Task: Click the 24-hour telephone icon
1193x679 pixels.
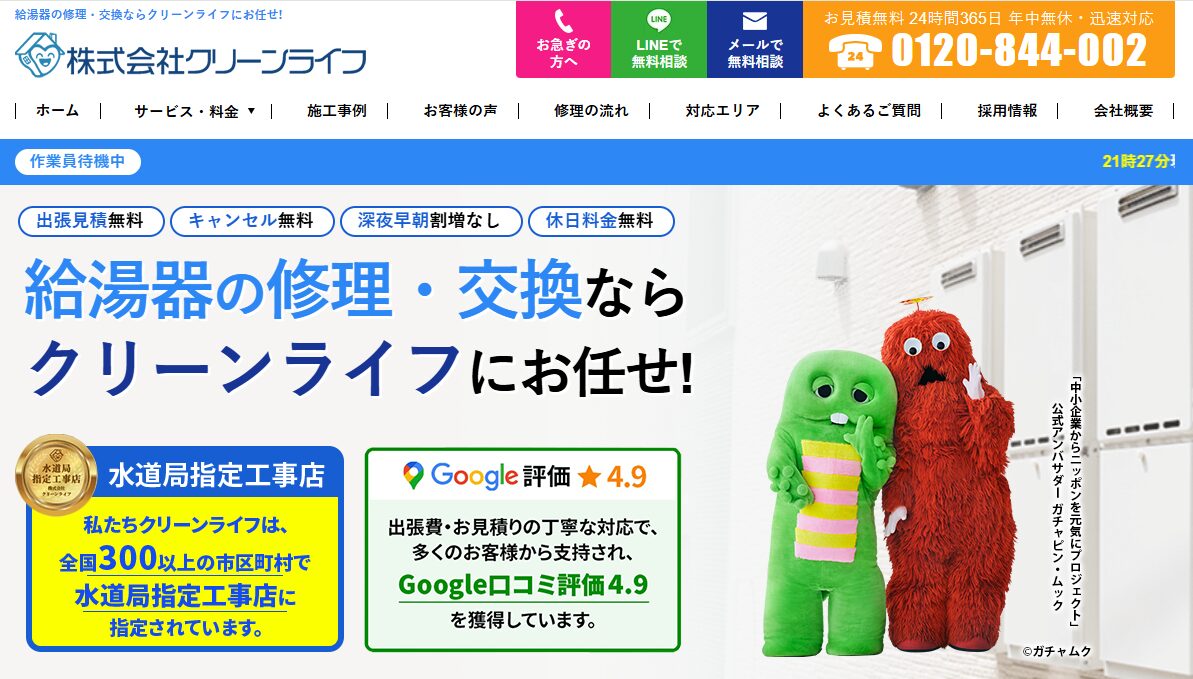Action: click(x=855, y=53)
